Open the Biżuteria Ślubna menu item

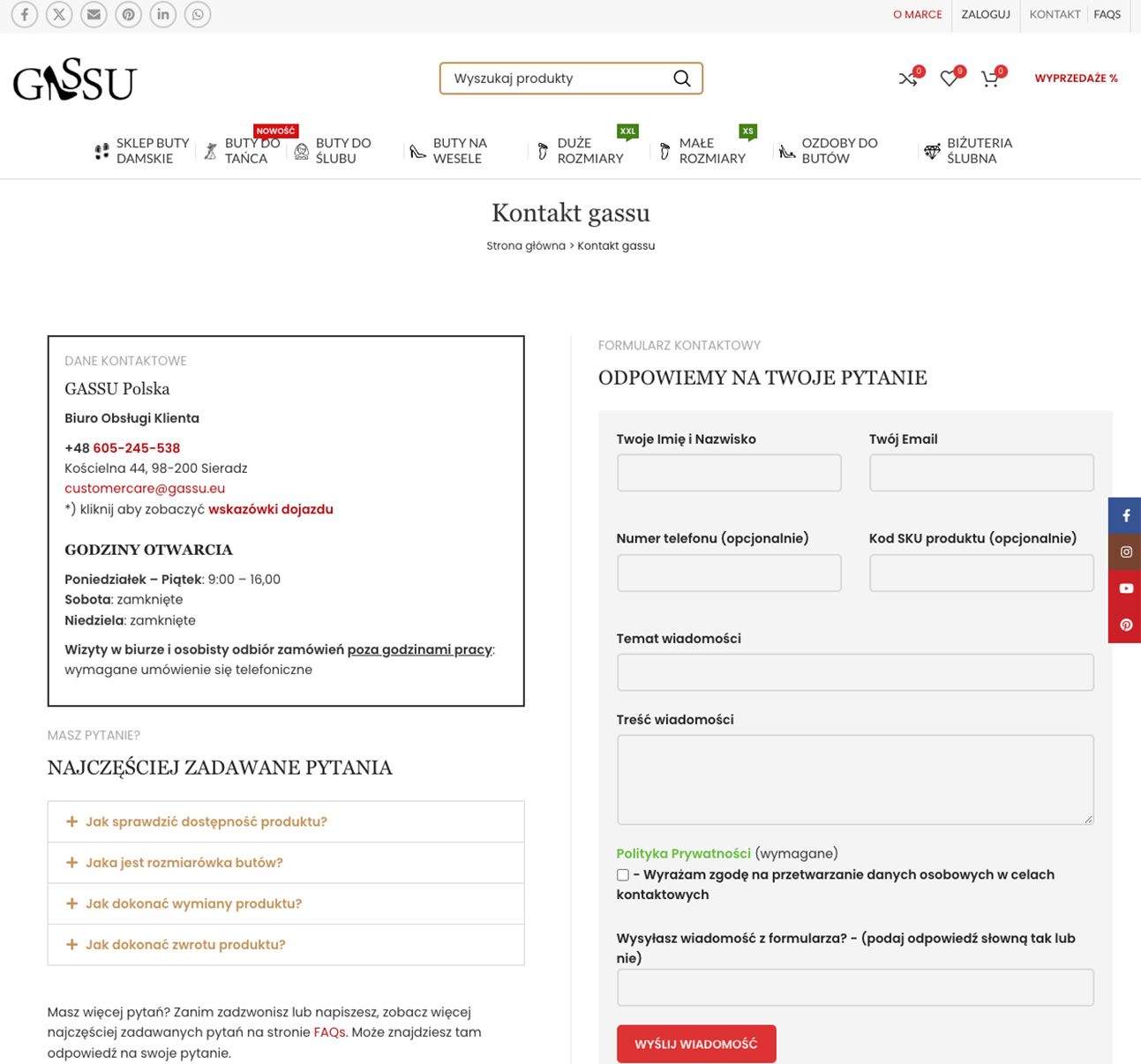(x=980, y=151)
